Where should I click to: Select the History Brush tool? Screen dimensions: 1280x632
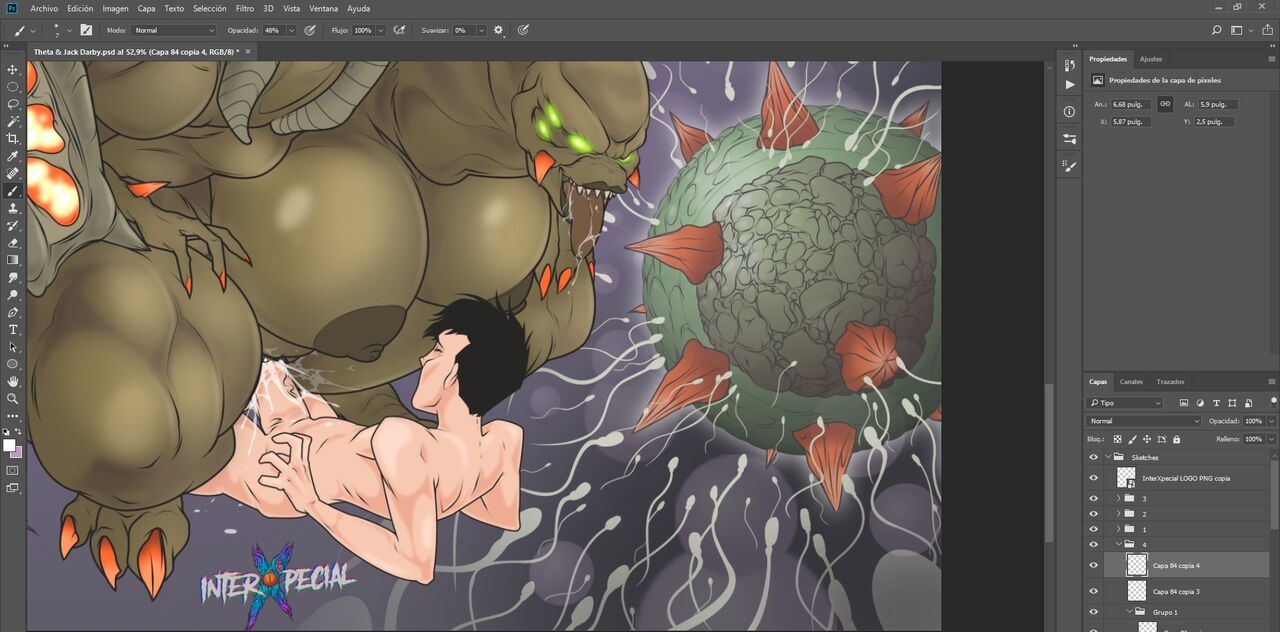(13, 225)
